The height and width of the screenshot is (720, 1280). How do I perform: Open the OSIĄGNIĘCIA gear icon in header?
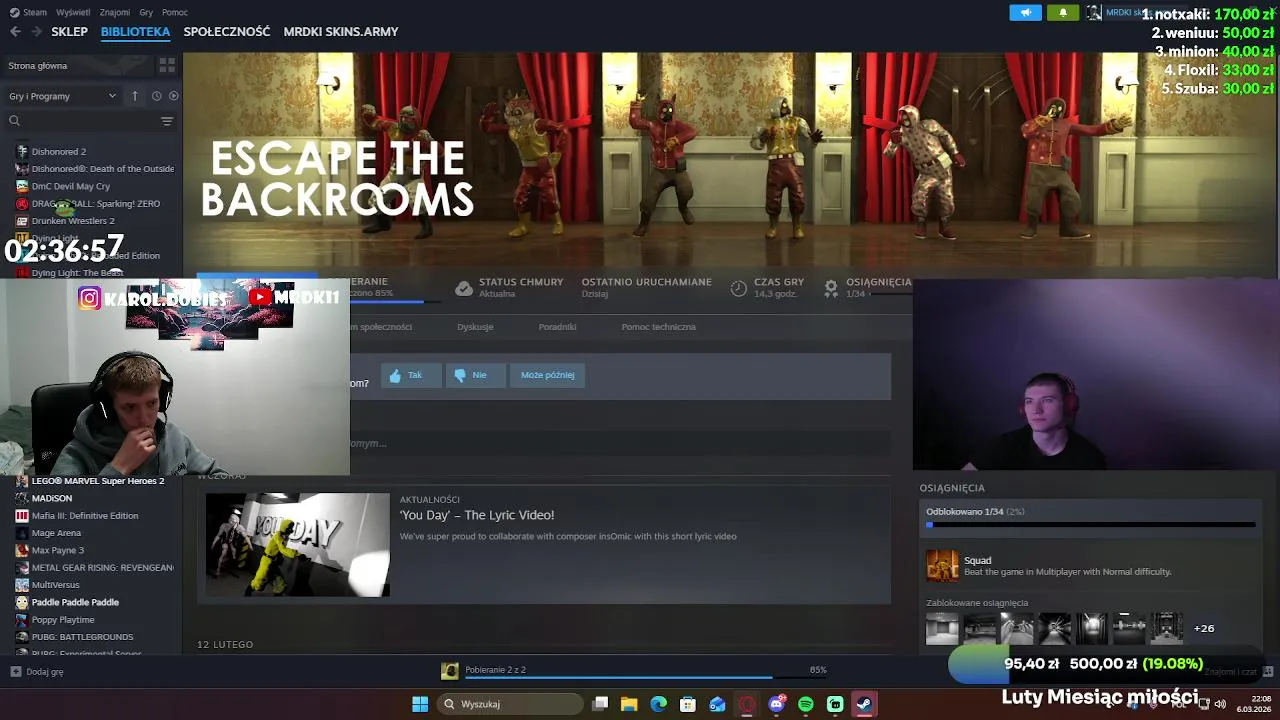(831, 288)
